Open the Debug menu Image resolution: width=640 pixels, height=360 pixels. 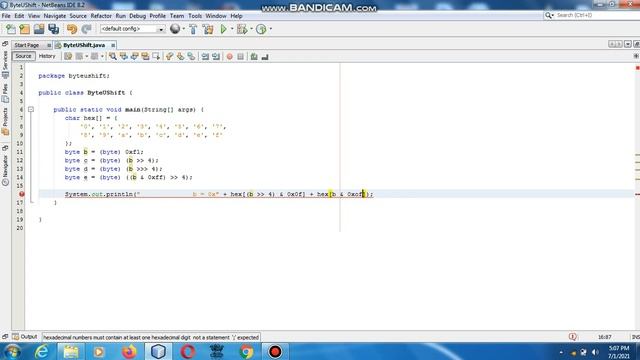(138, 16)
